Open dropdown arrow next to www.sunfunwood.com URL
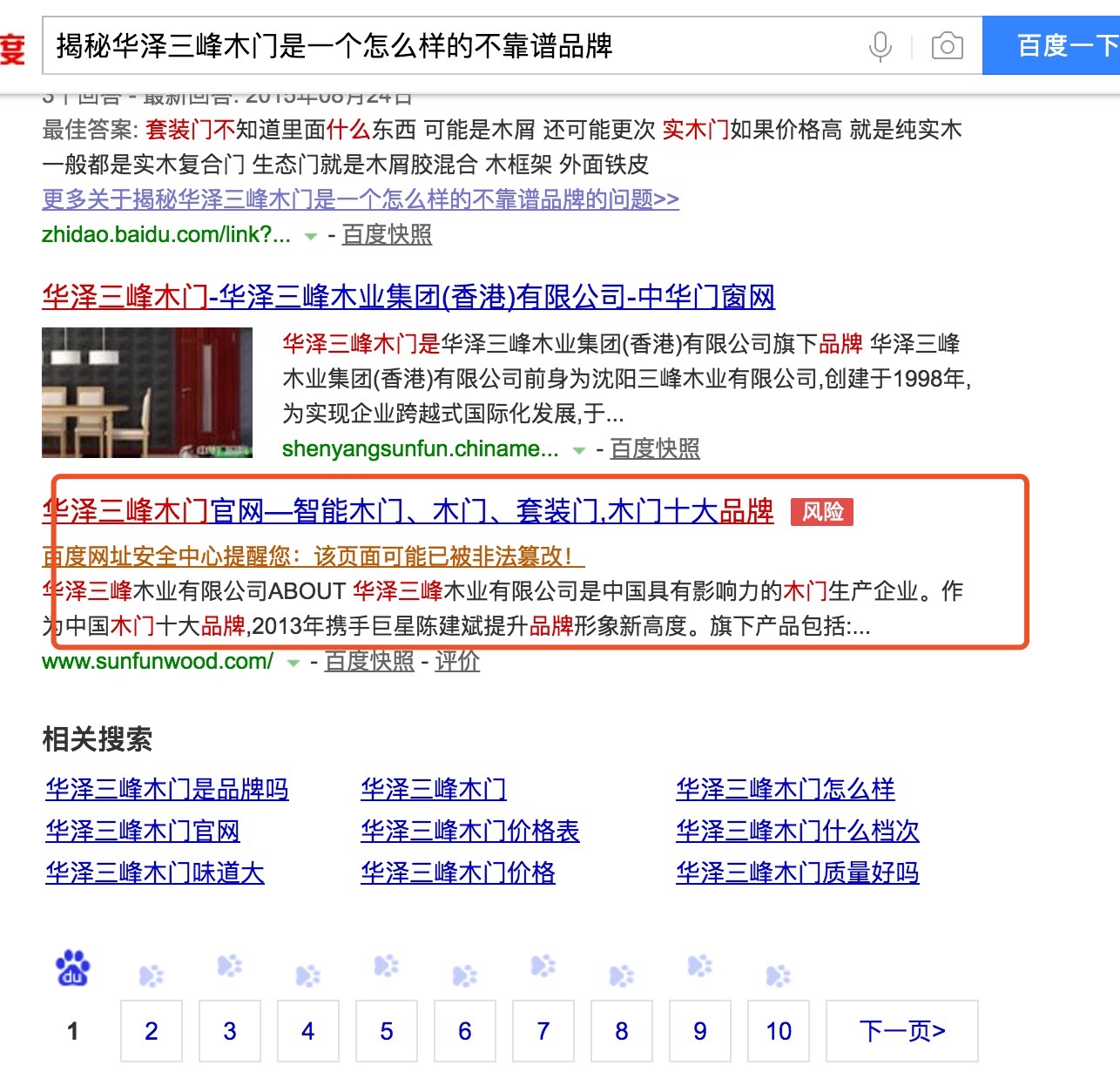Screen dimensions: 1120x1085 [293, 664]
